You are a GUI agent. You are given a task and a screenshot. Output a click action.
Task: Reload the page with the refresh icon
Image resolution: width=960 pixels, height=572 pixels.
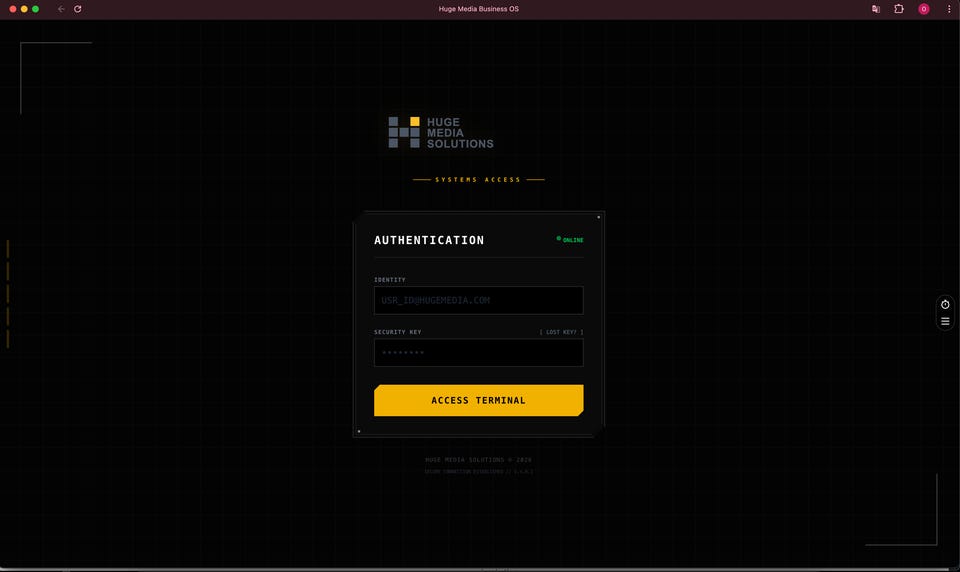pyautogui.click(x=78, y=9)
